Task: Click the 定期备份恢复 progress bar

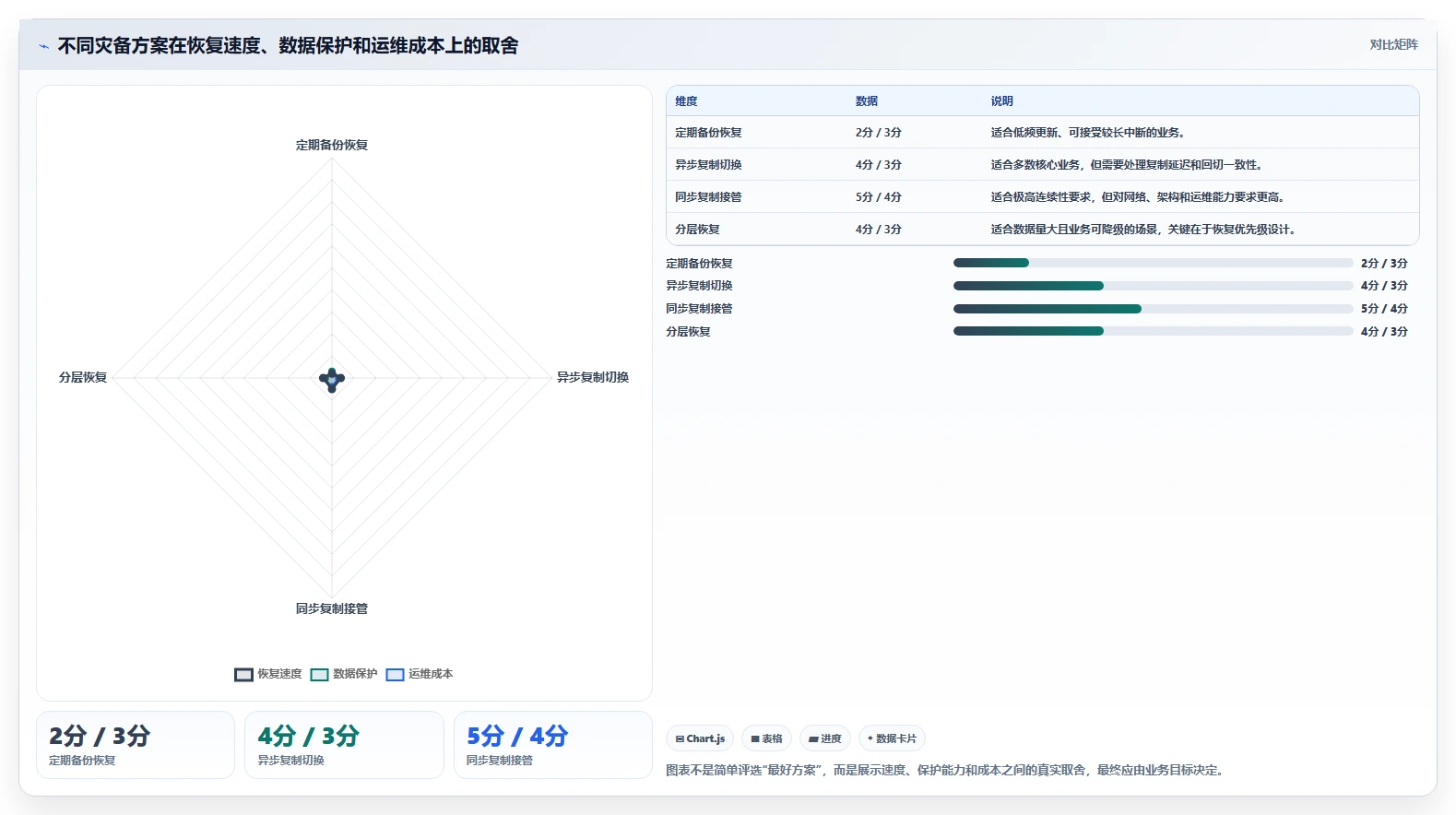Action: point(1153,263)
